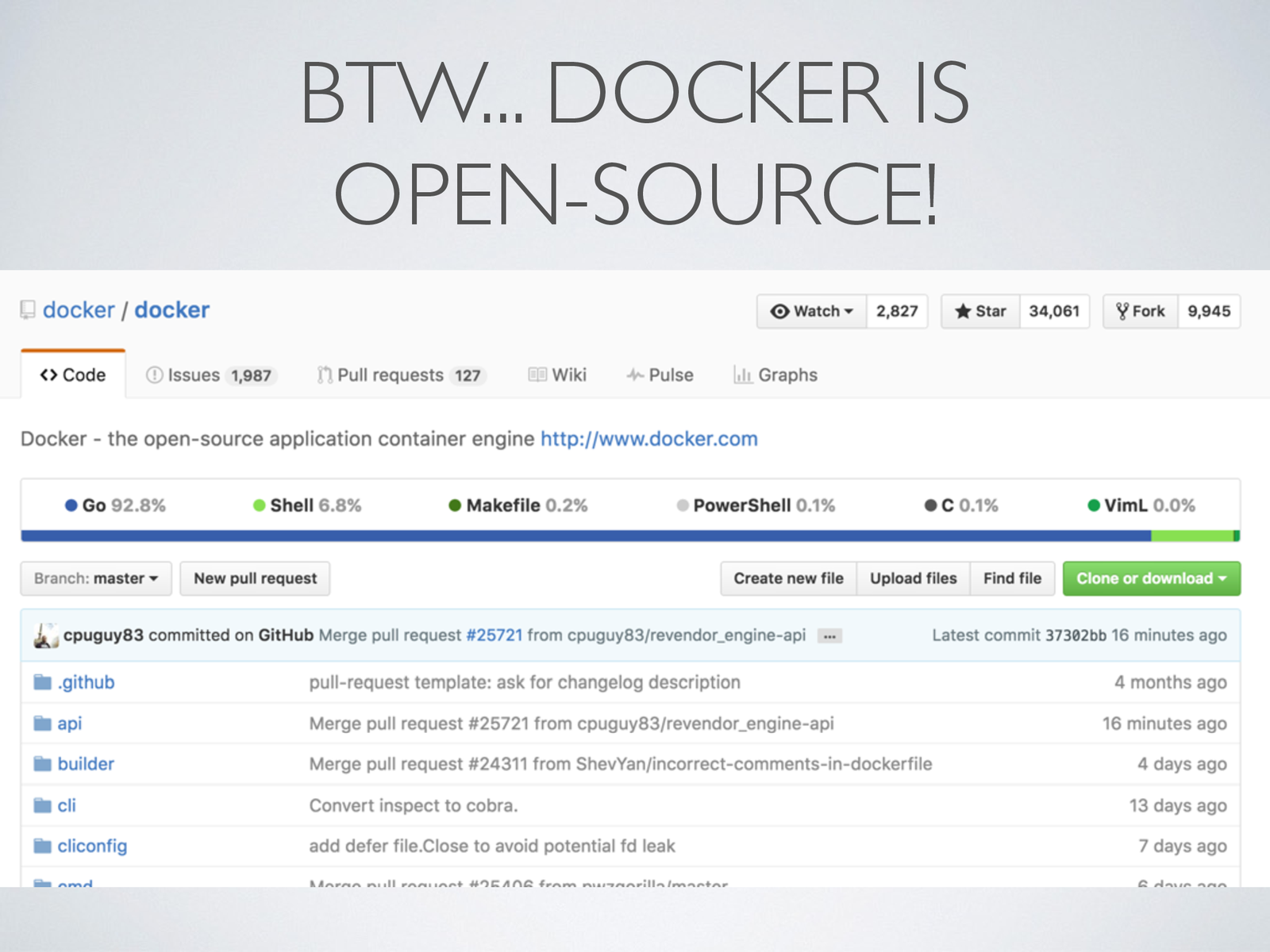1270x952 pixels.
Task: Switch to the Code tab
Action: (x=73, y=374)
